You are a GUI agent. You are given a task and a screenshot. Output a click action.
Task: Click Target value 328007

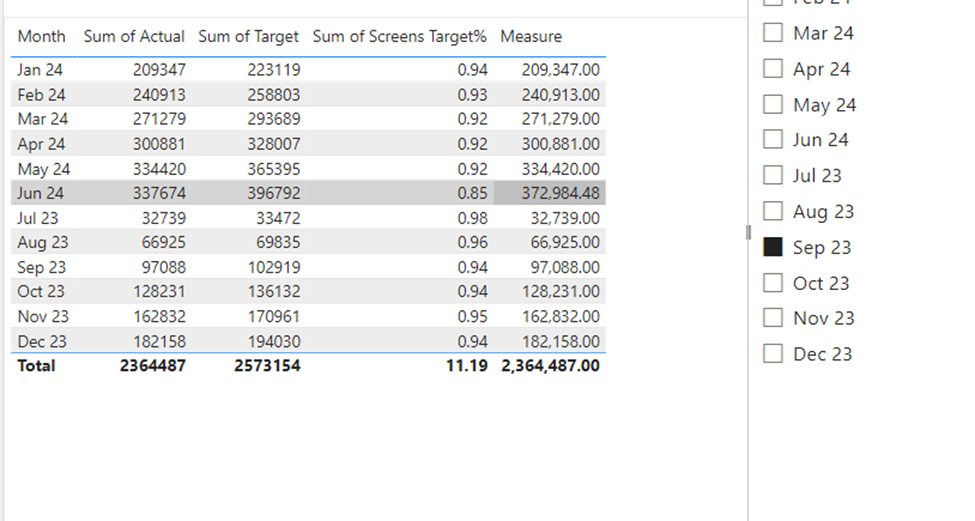[274, 144]
